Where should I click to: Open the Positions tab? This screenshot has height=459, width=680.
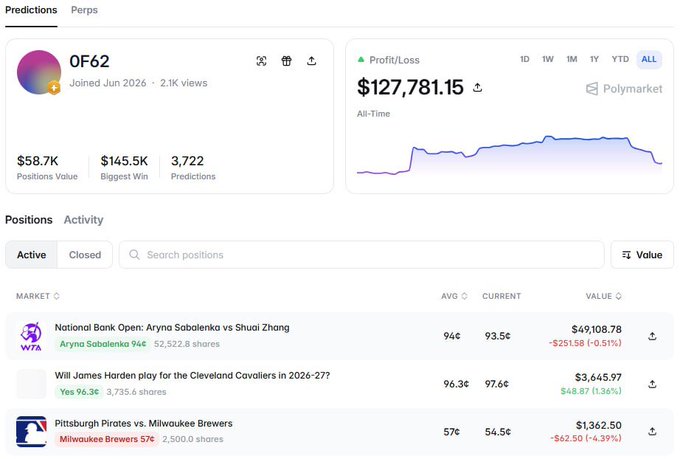click(x=29, y=220)
